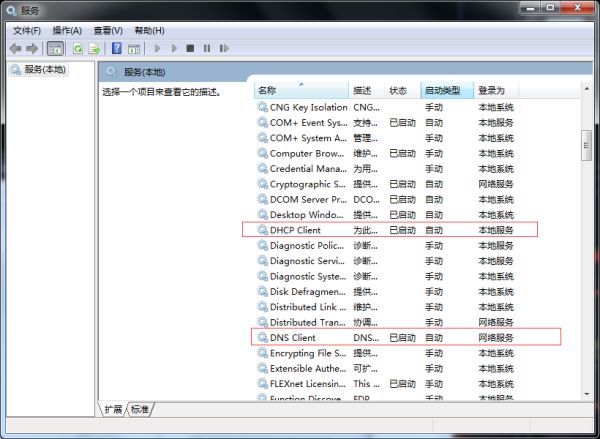Switch to the 标准 tab
The width and height of the screenshot is (600, 439).
[x=140, y=409]
